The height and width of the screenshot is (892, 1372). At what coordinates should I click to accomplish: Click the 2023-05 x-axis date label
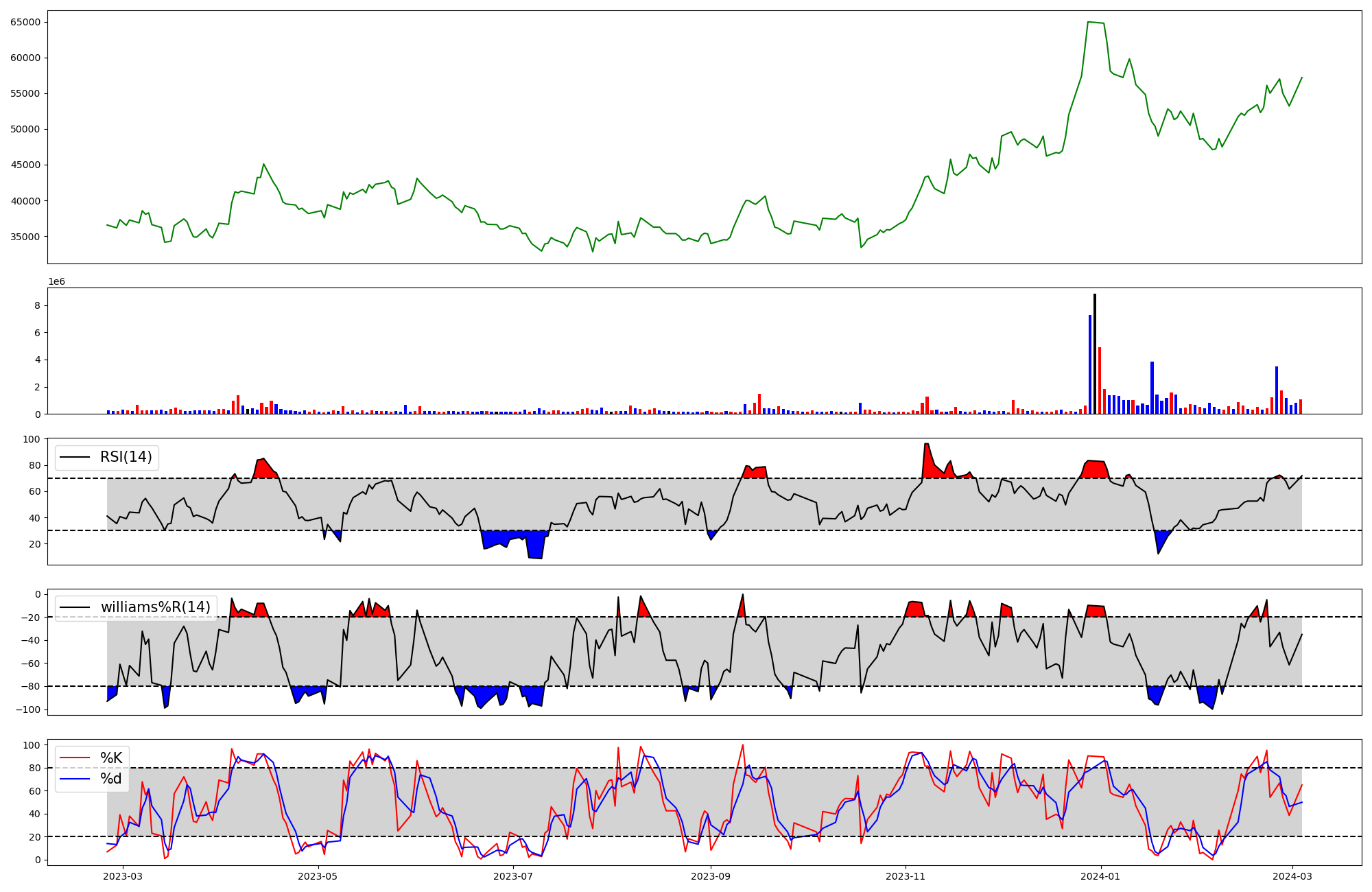click(318, 876)
